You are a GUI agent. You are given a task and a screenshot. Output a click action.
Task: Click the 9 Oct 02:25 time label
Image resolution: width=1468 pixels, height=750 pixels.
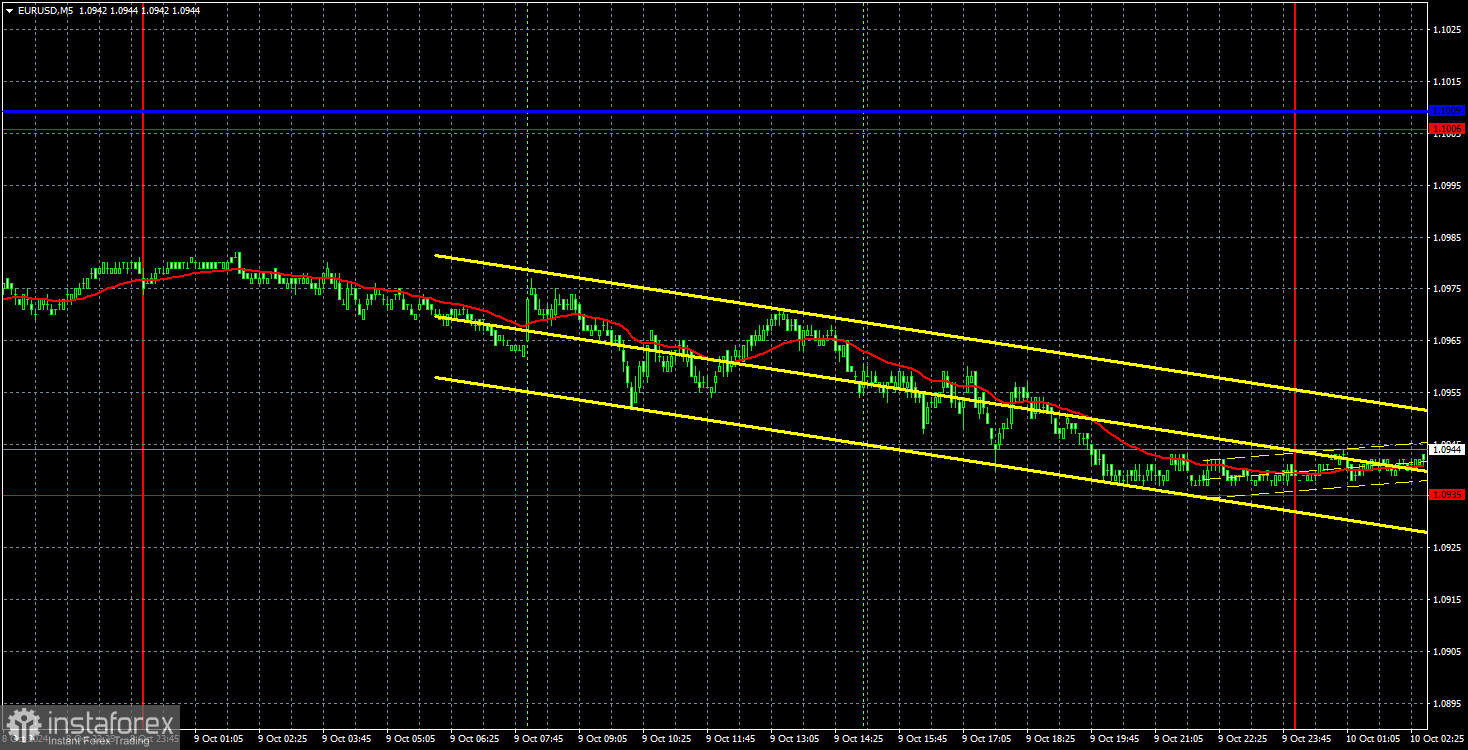[283, 740]
